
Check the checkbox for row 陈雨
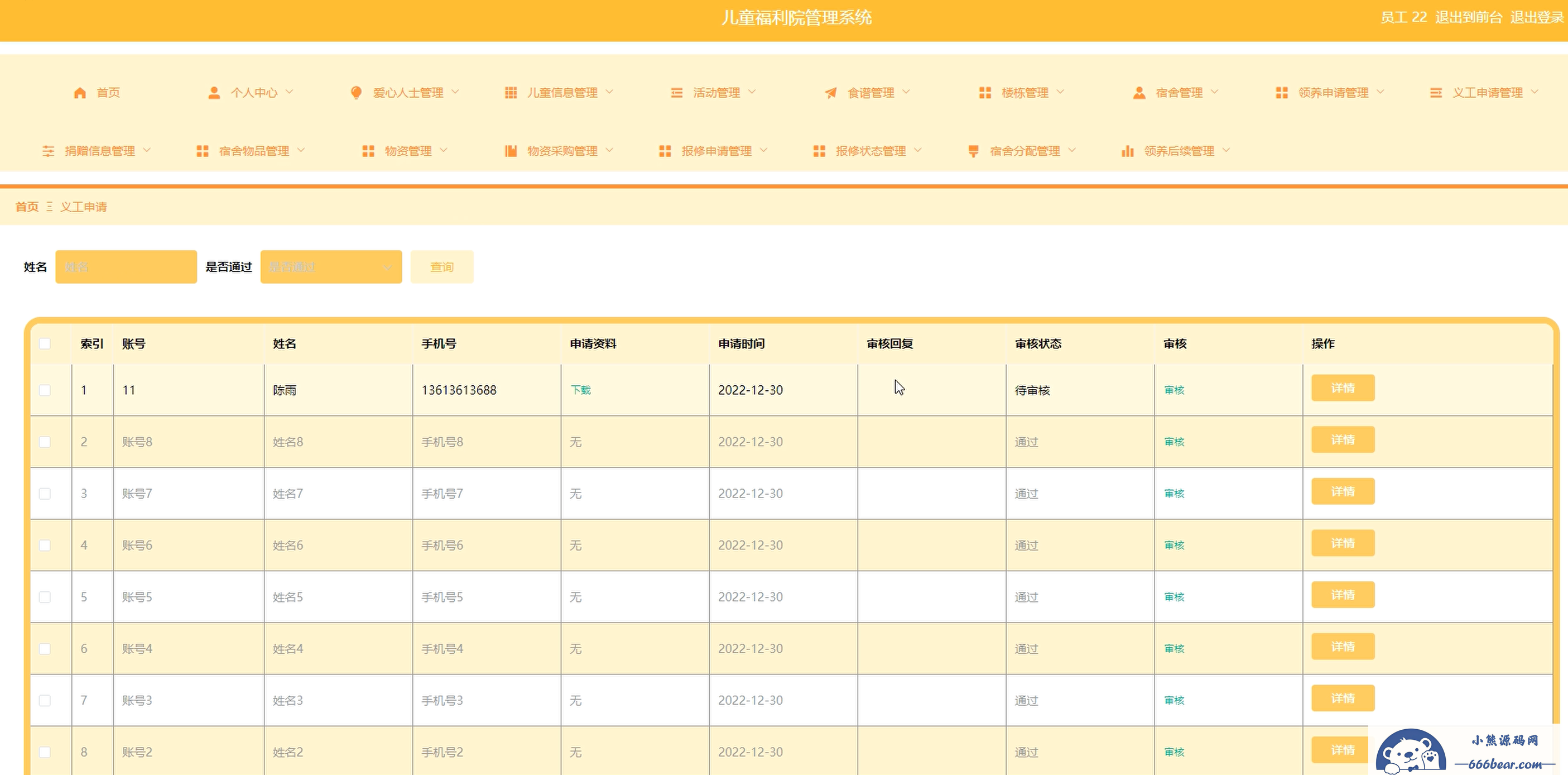click(45, 390)
